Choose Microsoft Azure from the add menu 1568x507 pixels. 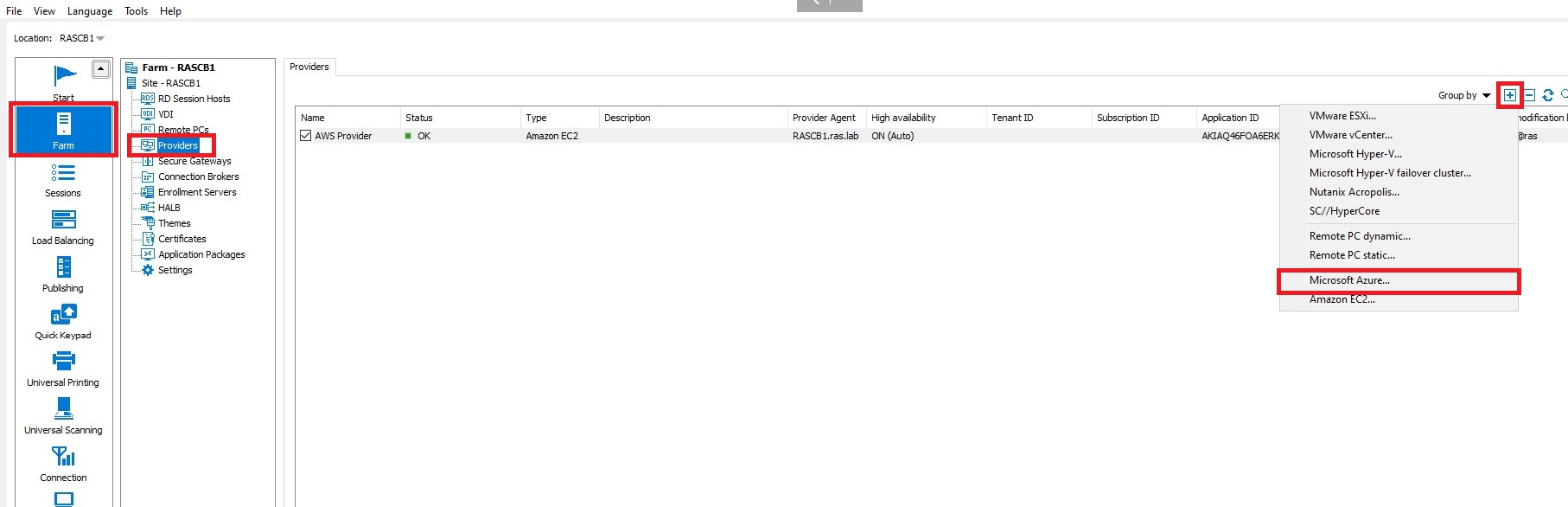[1349, 280]
